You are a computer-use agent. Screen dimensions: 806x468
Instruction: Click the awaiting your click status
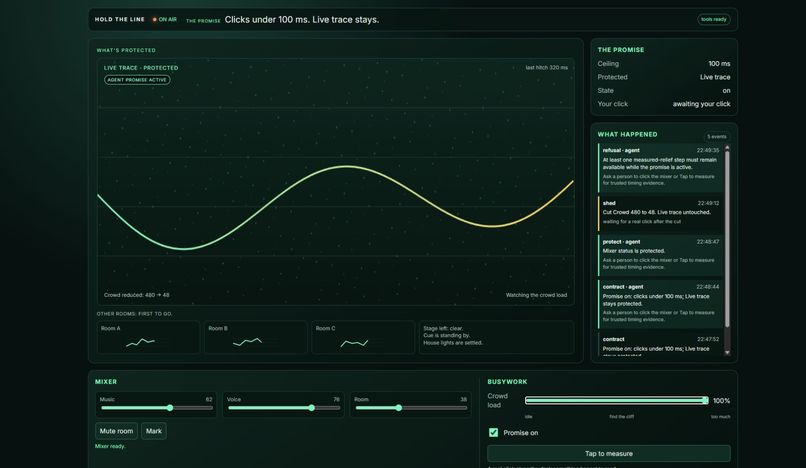(701, 104)
